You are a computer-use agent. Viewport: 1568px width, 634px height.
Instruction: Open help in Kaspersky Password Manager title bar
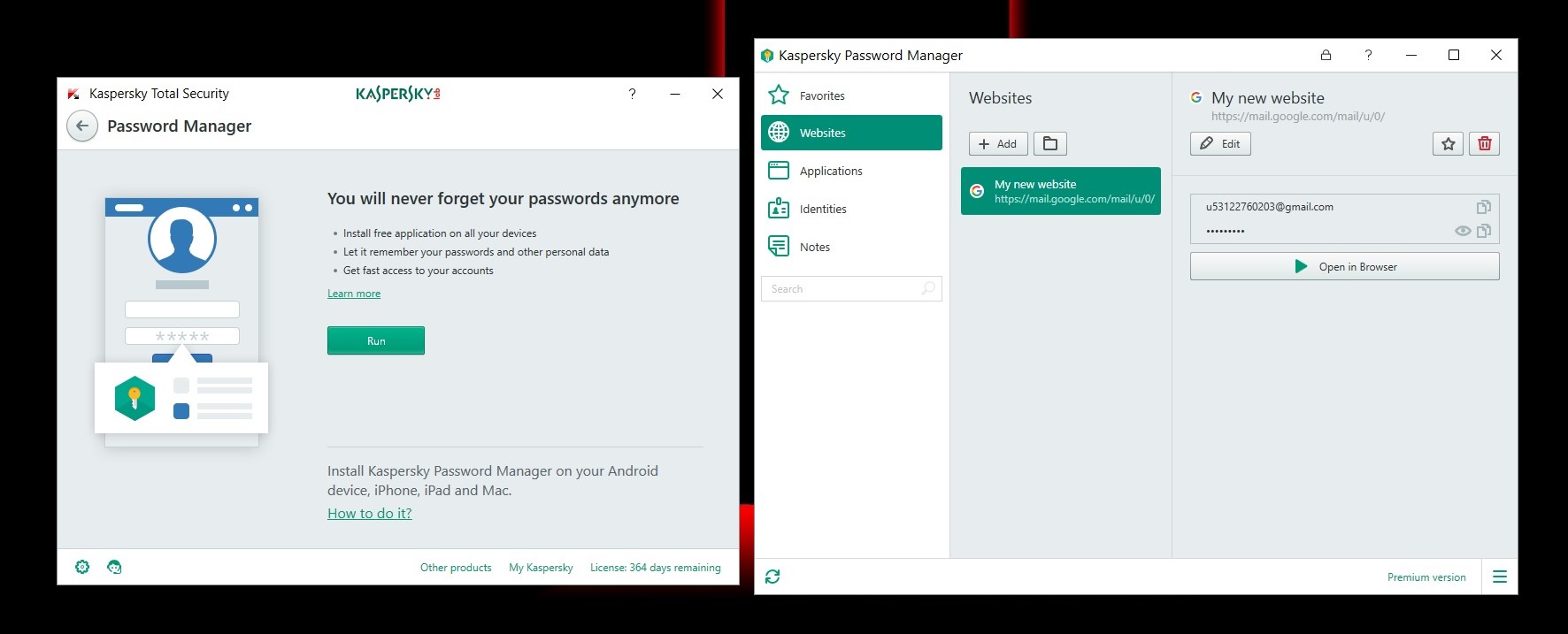pyautogui.click(x=1368, y=55)
